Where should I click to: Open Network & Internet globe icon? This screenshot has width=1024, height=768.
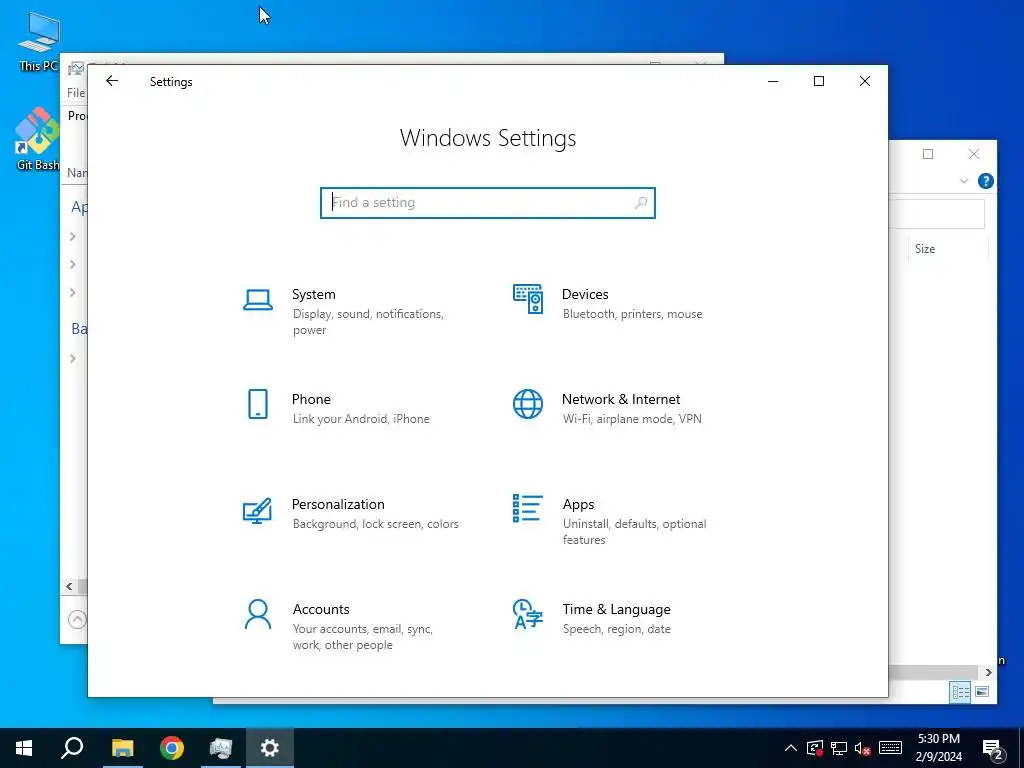click(528, 404)
